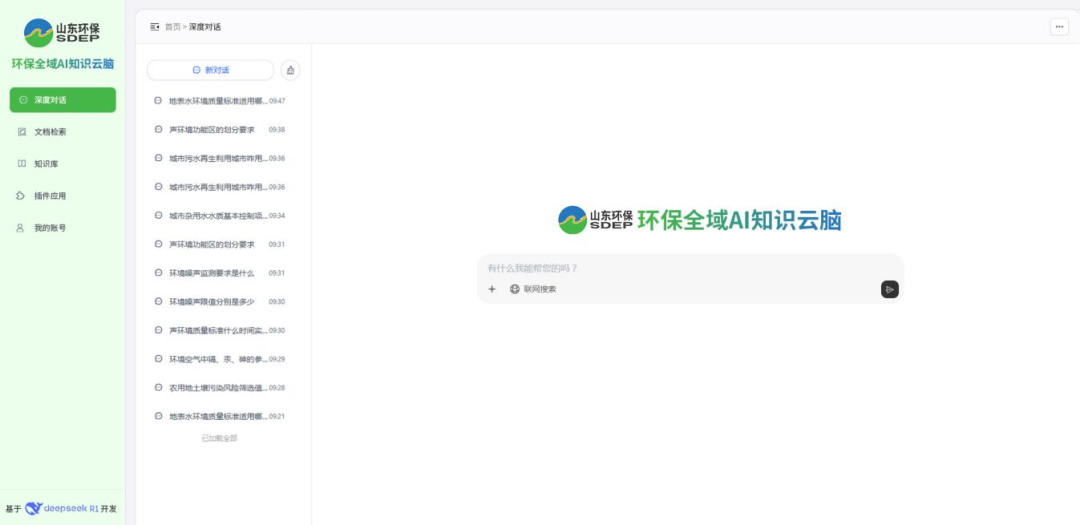Screen dimensions: 1080x525
Task: Open 09:31 conversation 声环境功能区的划分要求
Action: coord(219,245)
